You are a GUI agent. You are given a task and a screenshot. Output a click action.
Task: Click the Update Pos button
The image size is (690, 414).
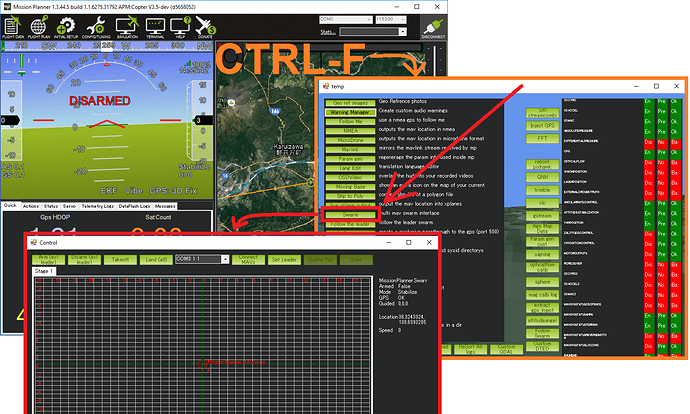(320, 260)
